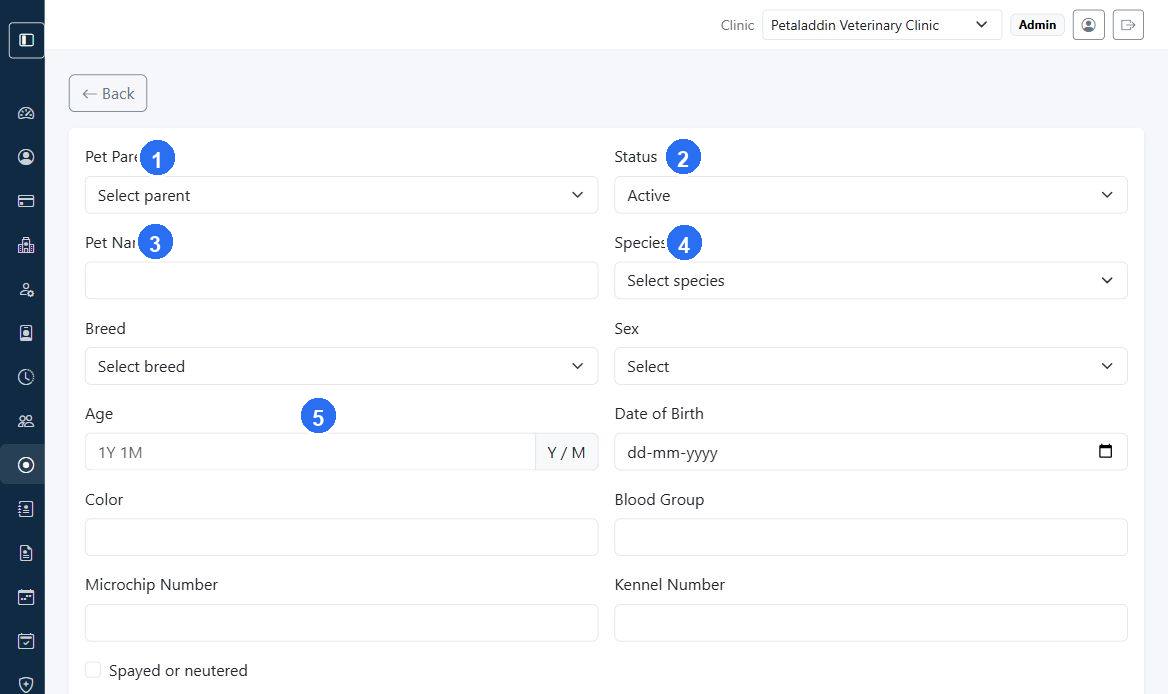Image resolution: width=1168 pixels, height=694 pixels.
Task: Click the Breed field label
Action: (105, 328)
